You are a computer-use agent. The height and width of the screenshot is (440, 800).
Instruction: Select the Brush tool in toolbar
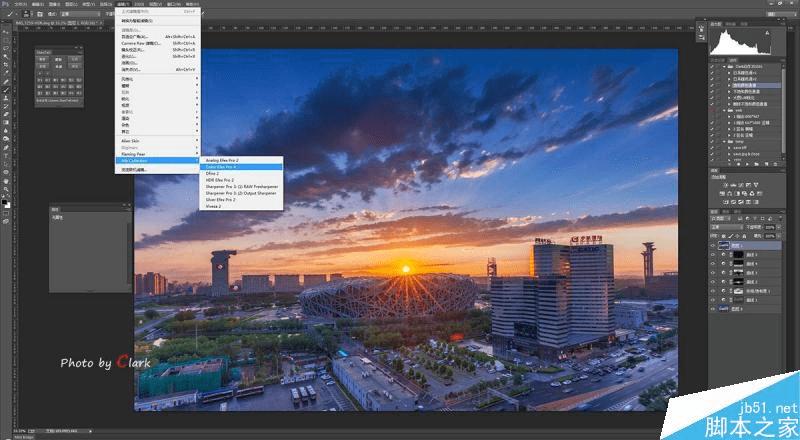pyautogui.click(x=6, y=89)
